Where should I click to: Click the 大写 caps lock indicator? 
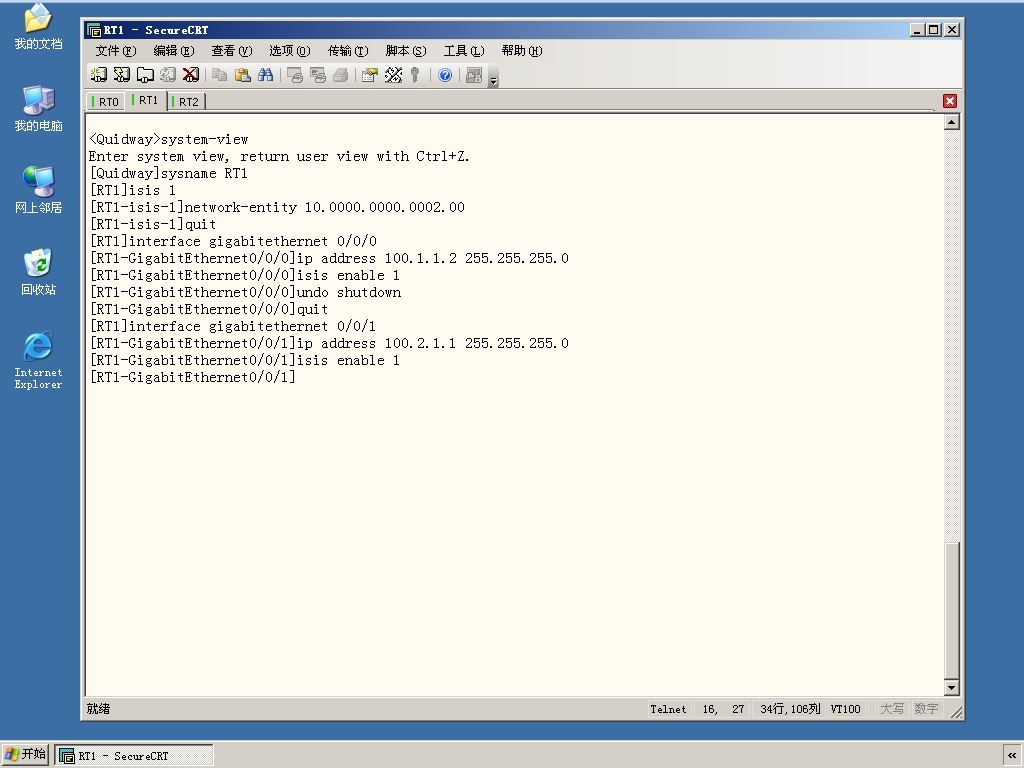(x=891, y=709)
